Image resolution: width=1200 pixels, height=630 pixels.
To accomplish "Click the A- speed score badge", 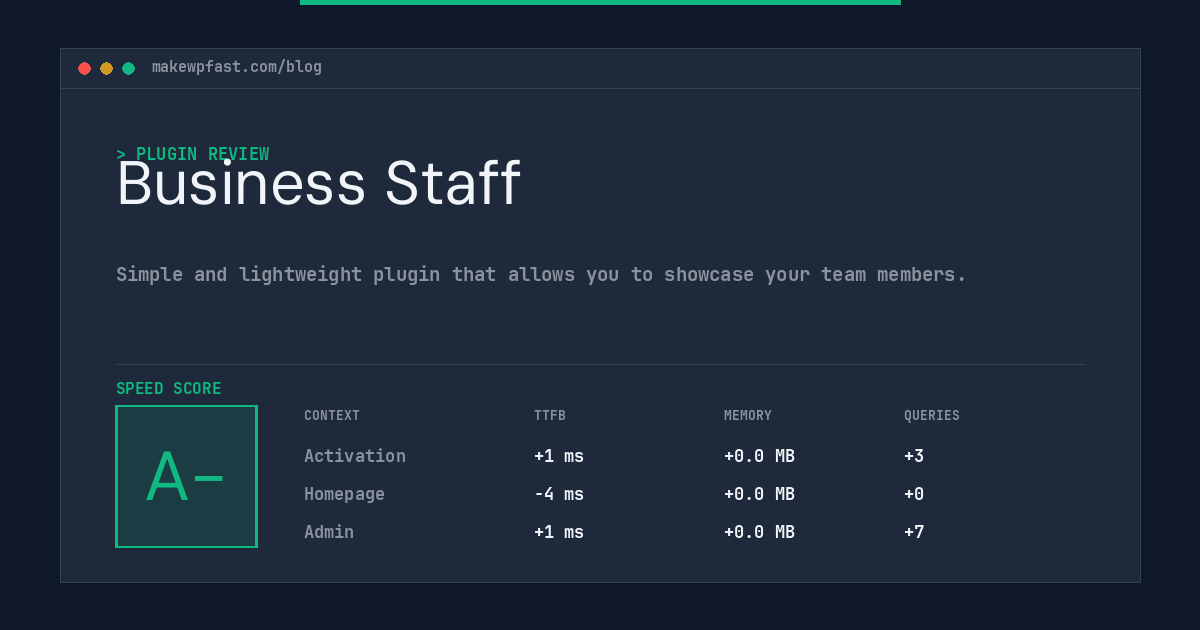I will (x=187, y=476).
